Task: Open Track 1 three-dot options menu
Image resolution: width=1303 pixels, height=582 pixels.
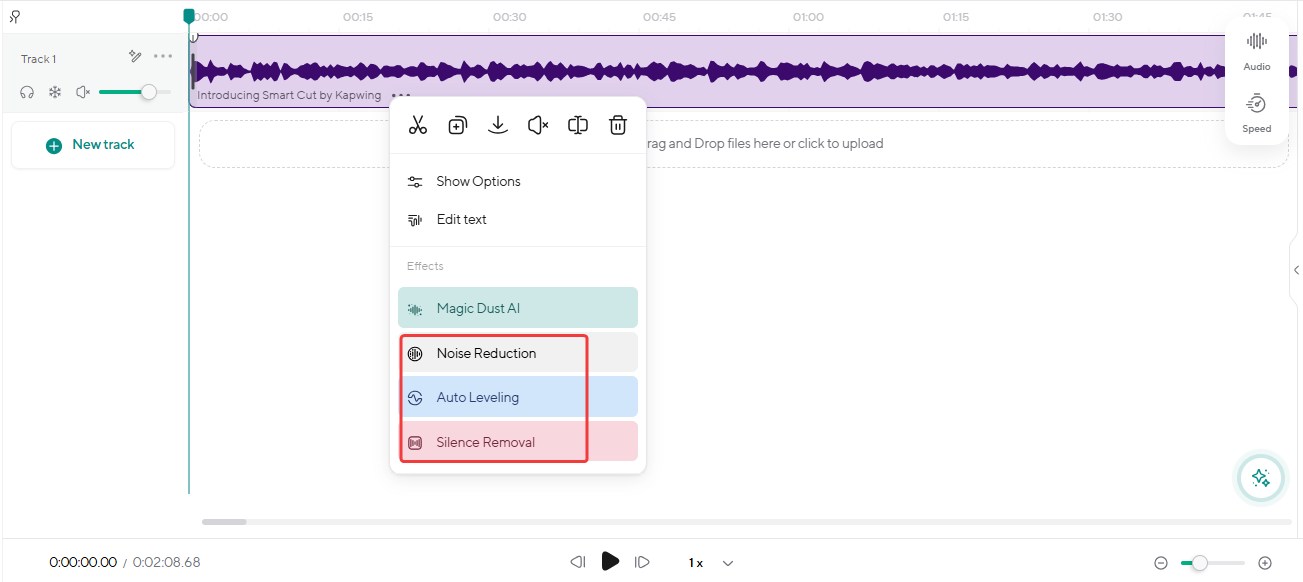Action: click(x=163, y=57)
